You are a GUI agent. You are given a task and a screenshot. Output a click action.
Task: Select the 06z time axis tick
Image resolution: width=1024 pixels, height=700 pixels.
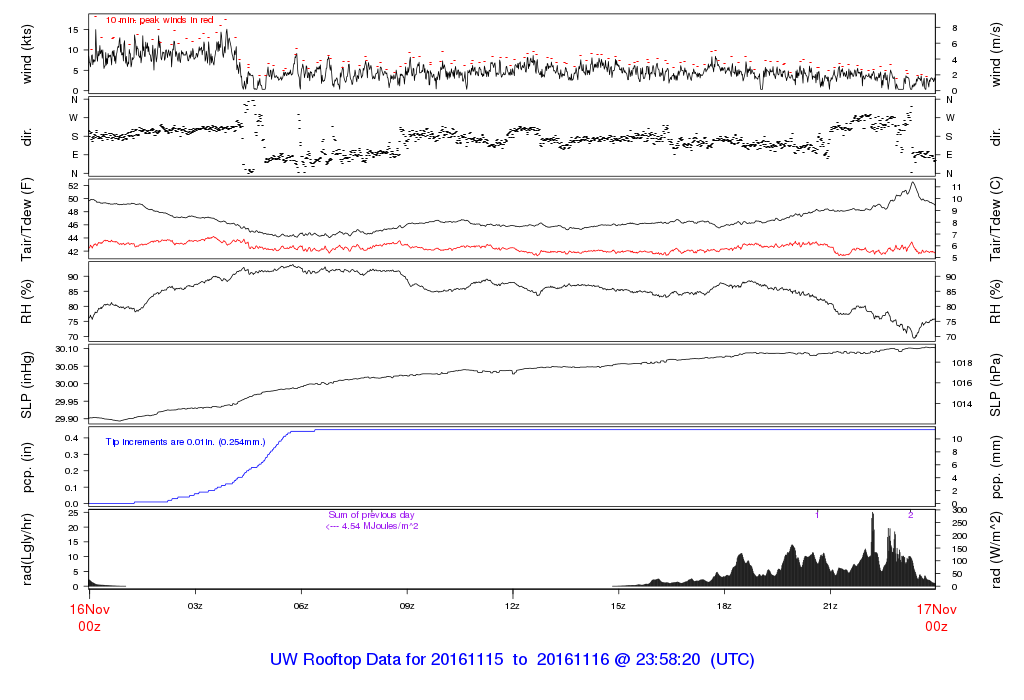tap(300, 606)
